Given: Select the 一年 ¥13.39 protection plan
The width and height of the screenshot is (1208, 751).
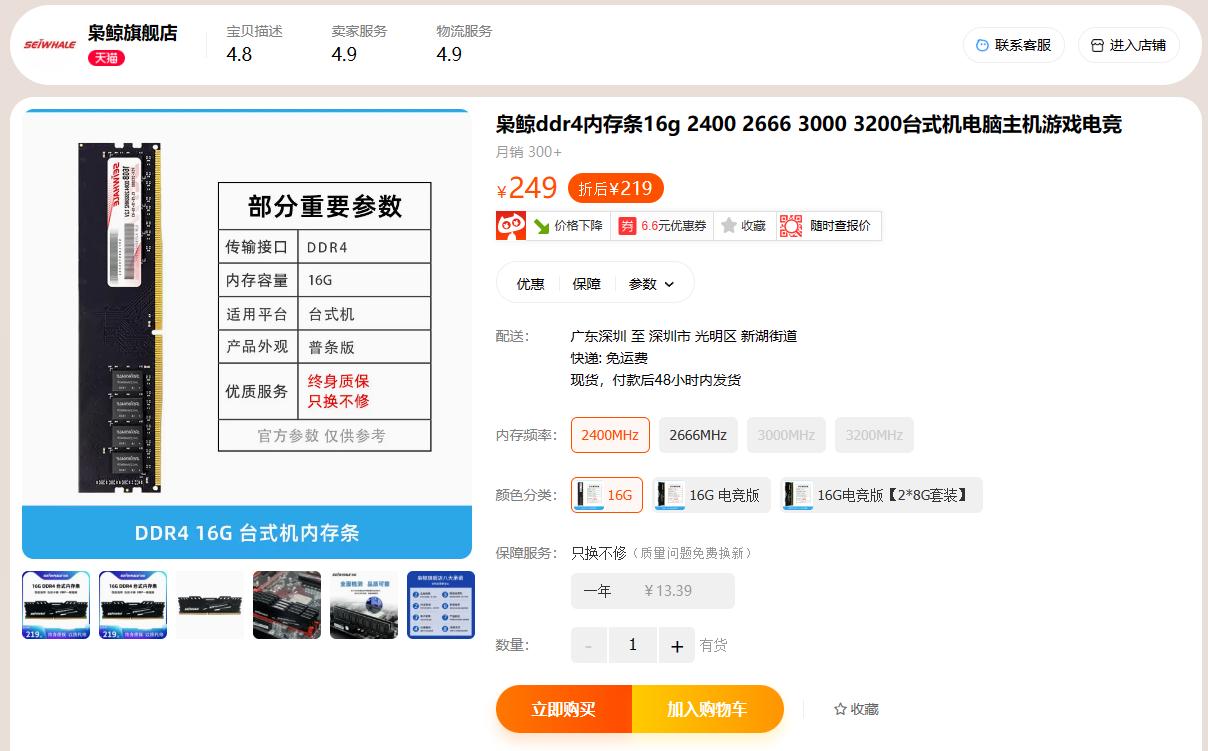Looking at the screenshot, I should click(x=651, y=591).
